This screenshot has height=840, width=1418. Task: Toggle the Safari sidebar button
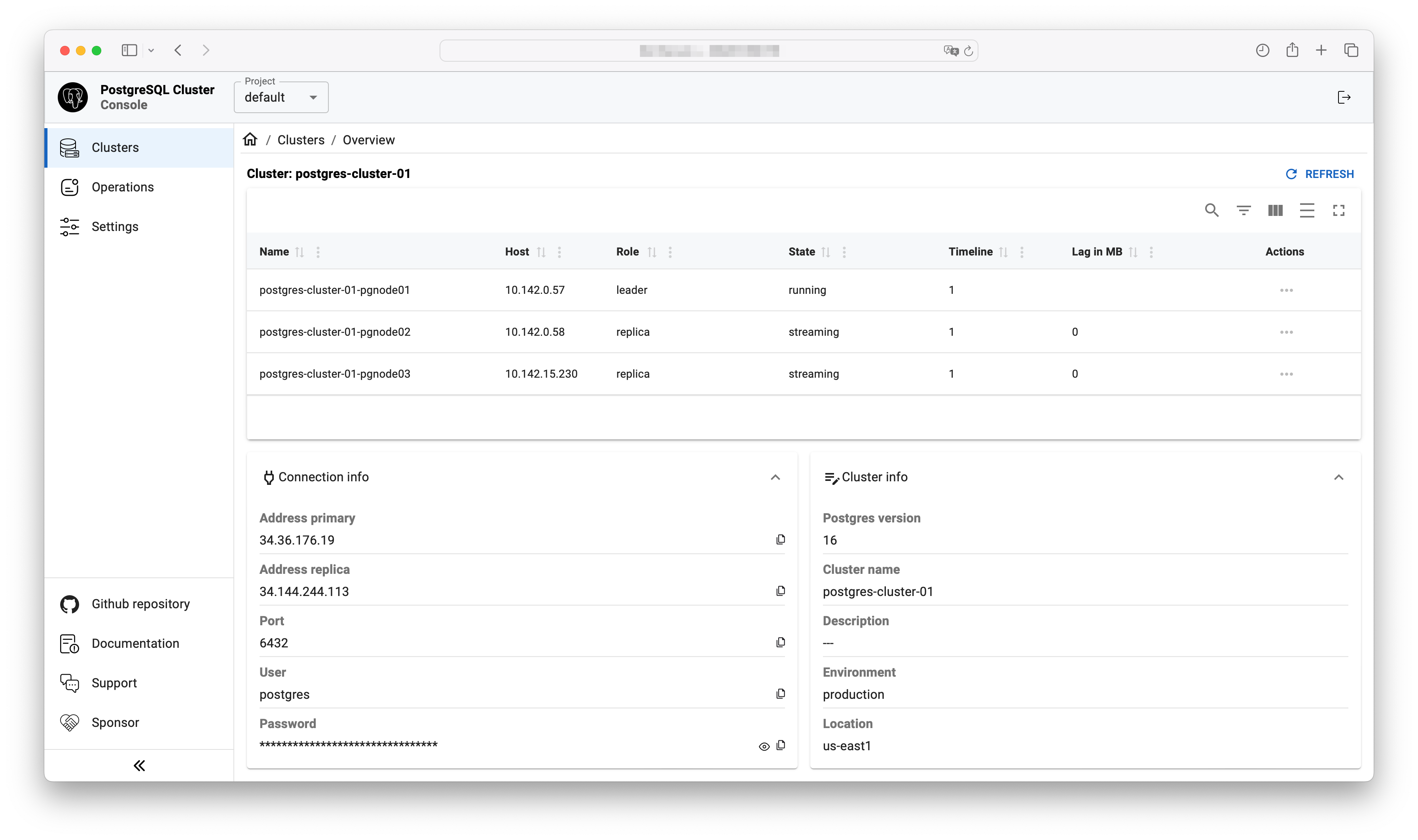(129, 50)
